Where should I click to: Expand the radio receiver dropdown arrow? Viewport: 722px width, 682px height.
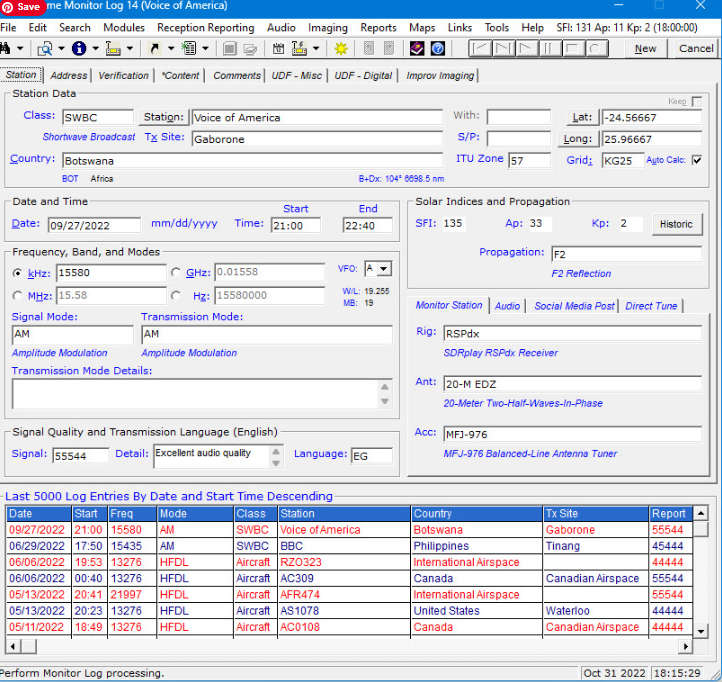pyautogui.click(x=129, y=48)
